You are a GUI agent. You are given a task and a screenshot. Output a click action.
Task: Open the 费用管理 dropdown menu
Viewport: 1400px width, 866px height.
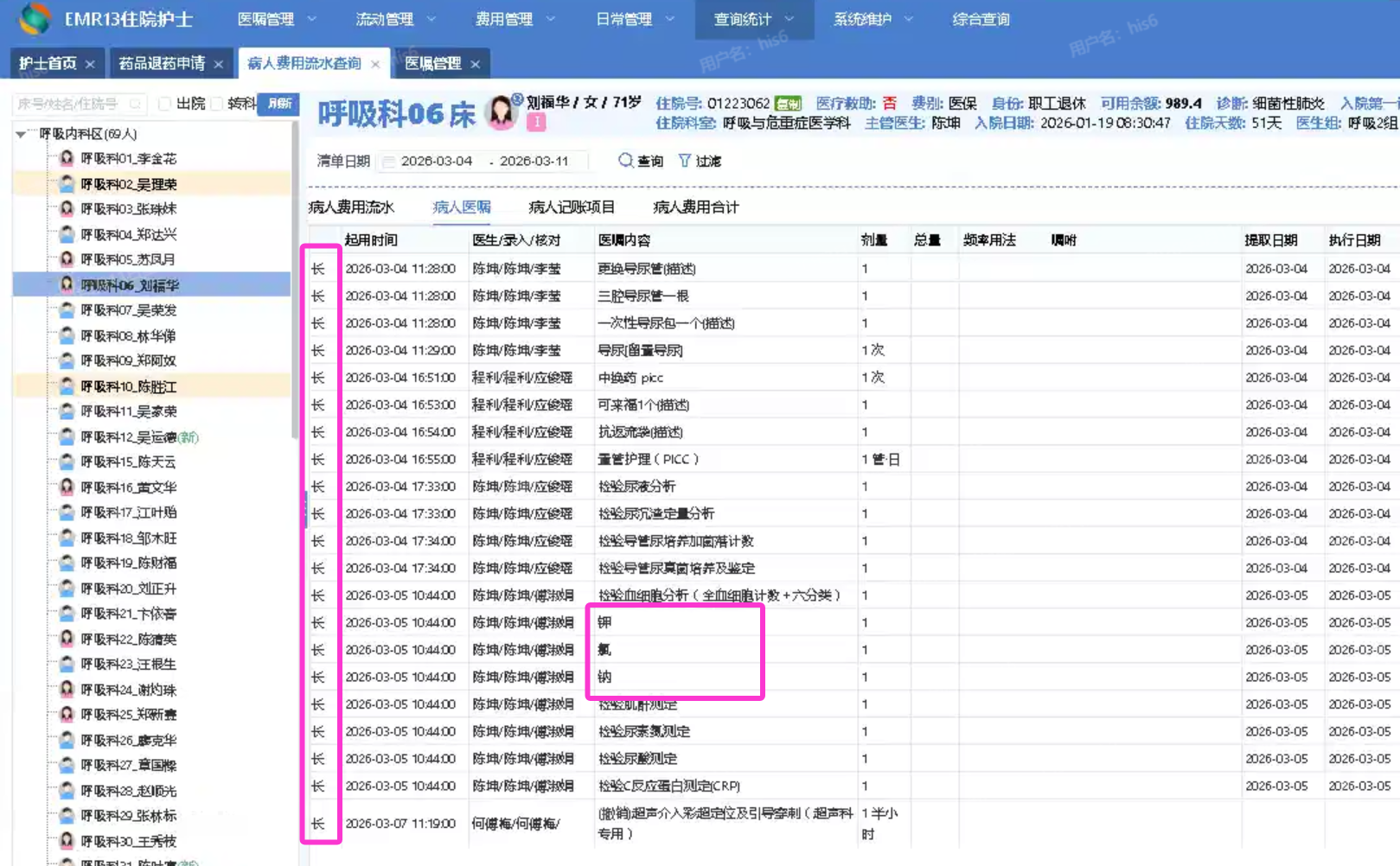coord(515,19)
